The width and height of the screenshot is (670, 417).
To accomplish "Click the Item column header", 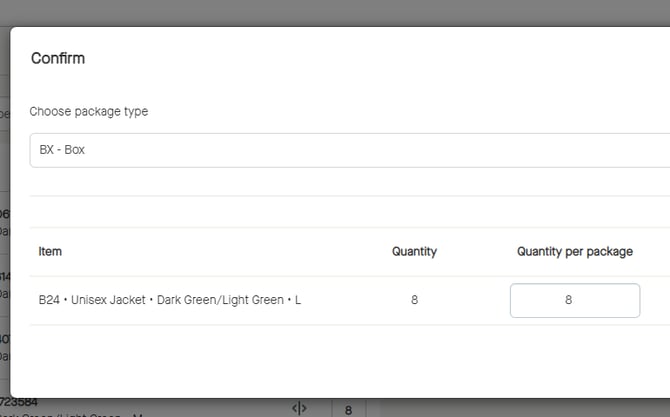I will coord(50,252).
